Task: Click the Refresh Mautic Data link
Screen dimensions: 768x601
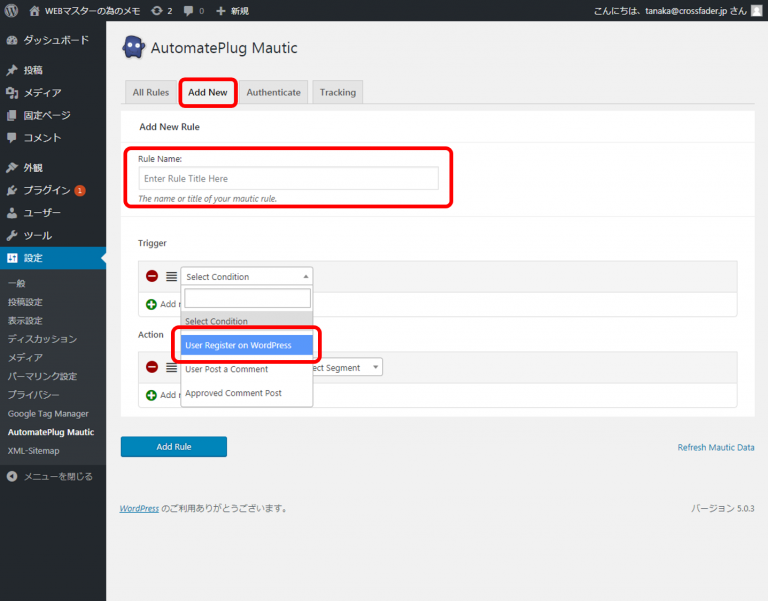Action: coord(715,447)
